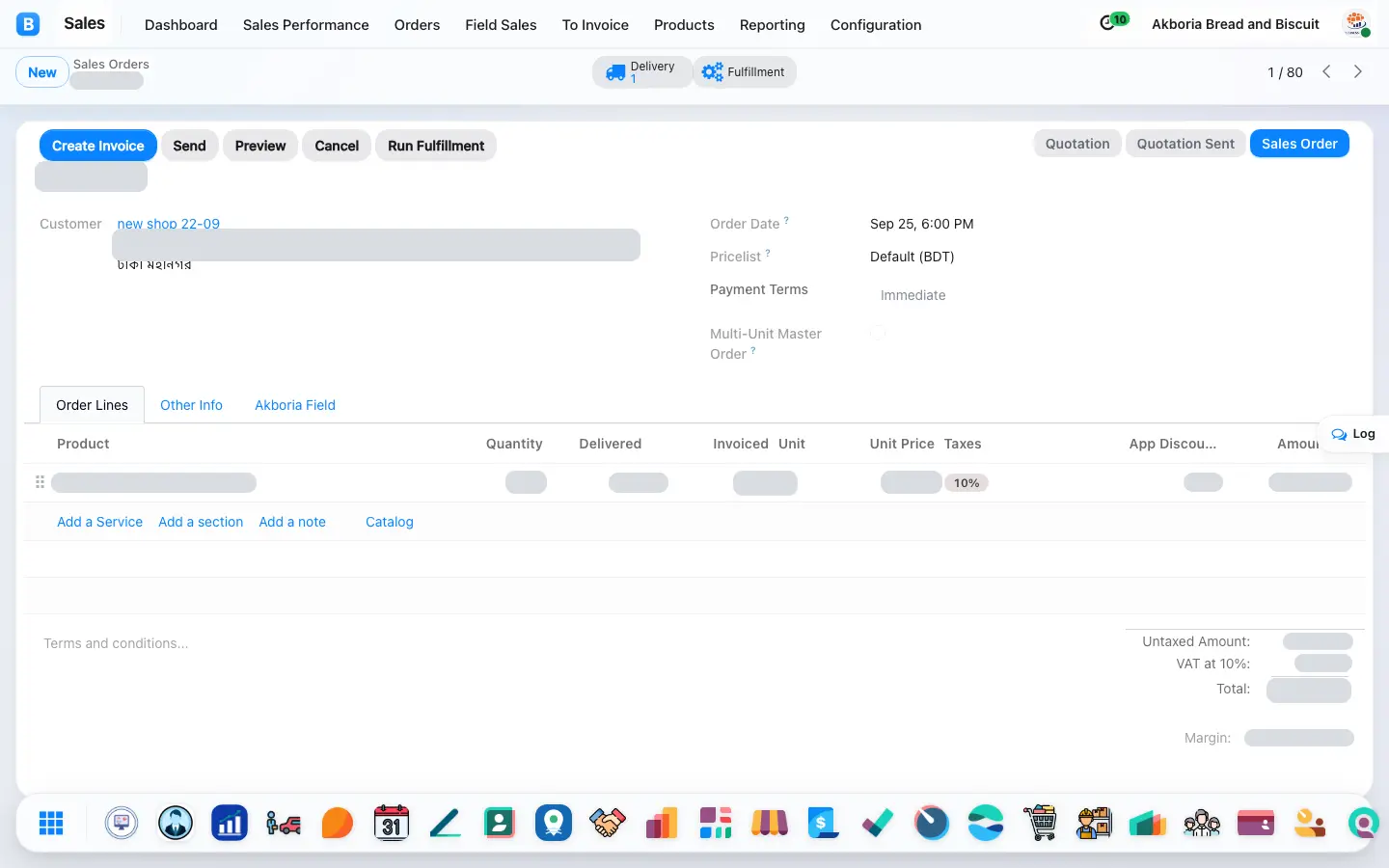Open the Orders menu
Viewport: 1389px width, 868px height.
(417, 25)
